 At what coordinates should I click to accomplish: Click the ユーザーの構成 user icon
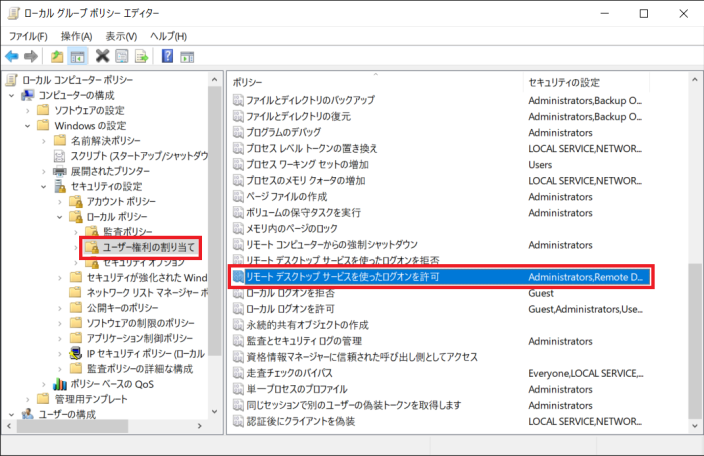point(28,413)
